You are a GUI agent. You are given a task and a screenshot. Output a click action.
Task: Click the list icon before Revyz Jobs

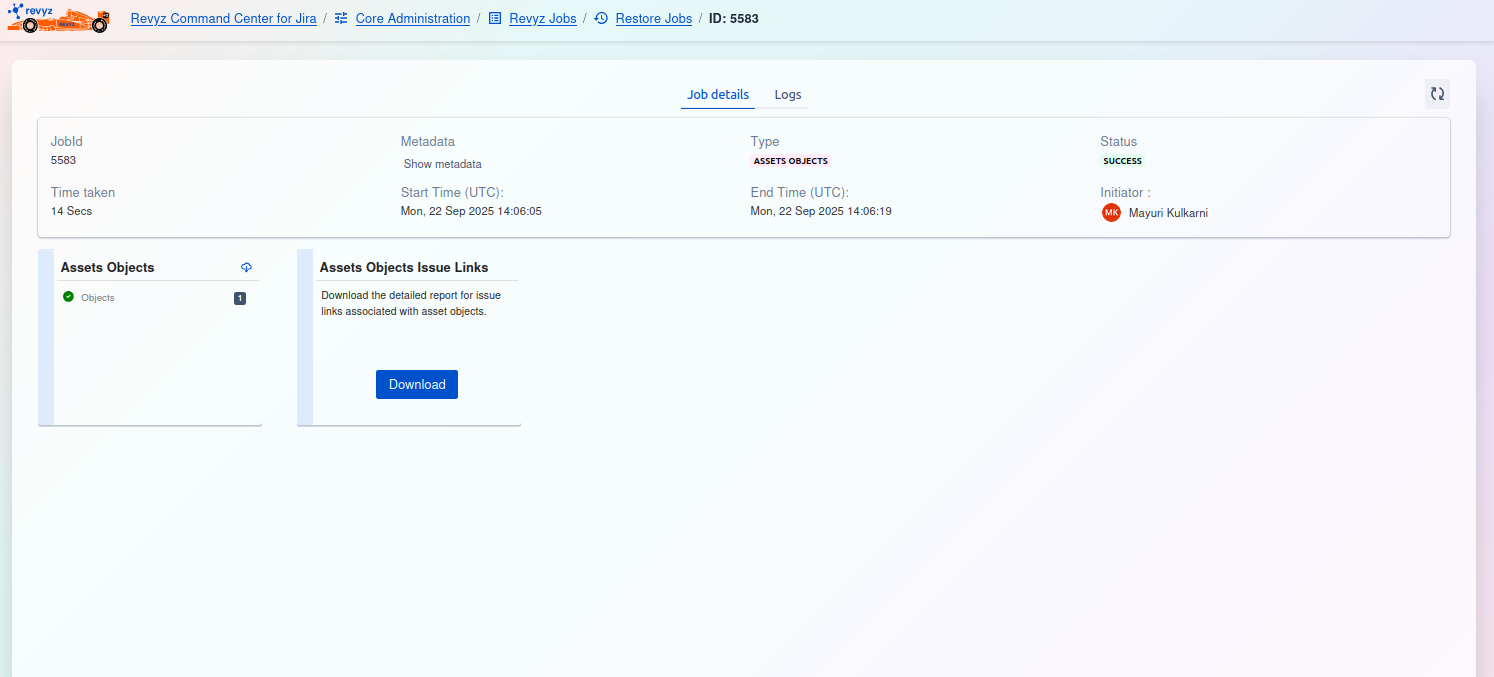coord(495,19)
